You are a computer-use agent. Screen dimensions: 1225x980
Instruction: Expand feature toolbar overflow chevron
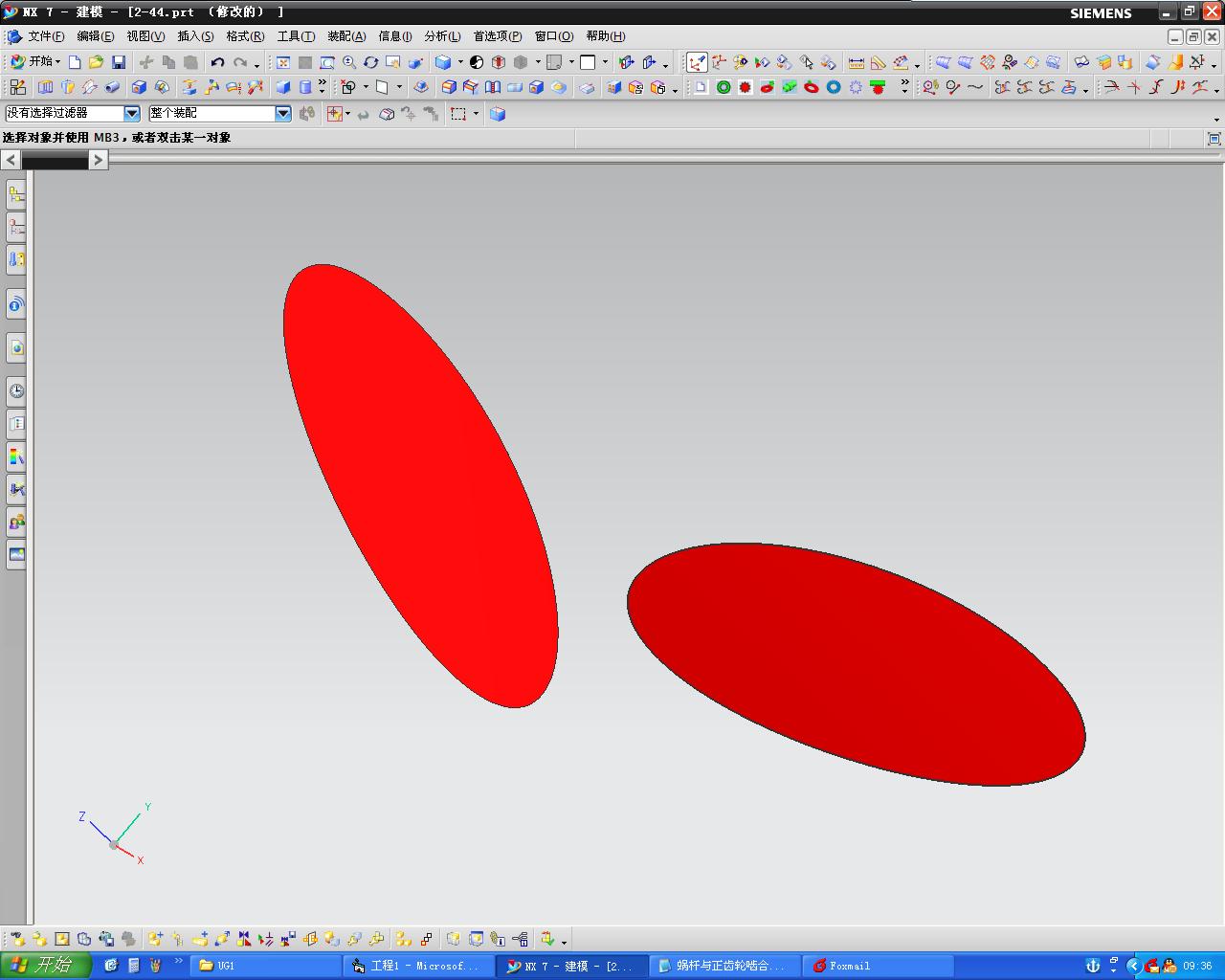coord(322,86)
